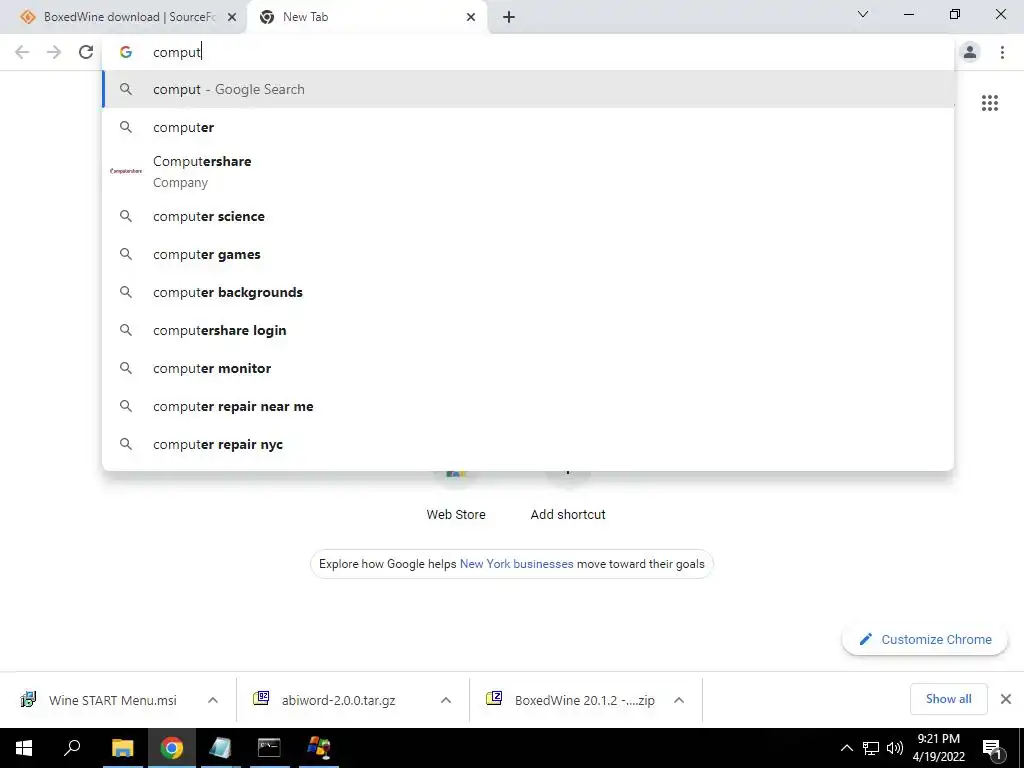This screenshot has height=768, width=1024.
Task: Close the BoxedWine download tab
Action: 231,17
